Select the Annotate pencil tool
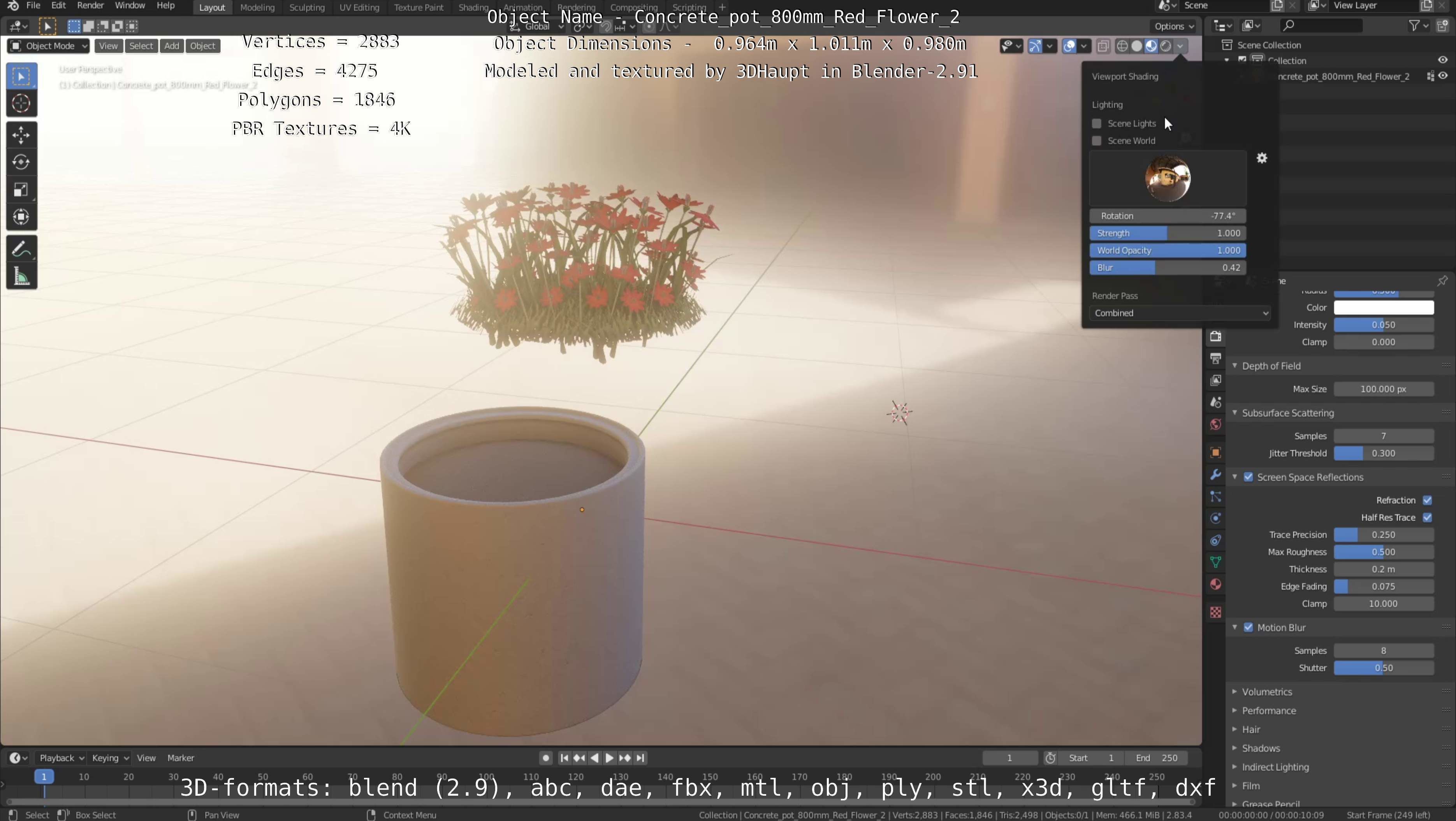The width and height of the screenshot is (1456, 821). (x=21, y=249)
